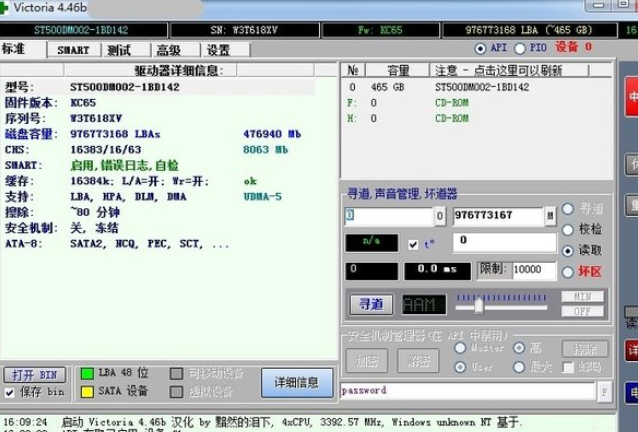Viewport: 638px width, 432px height.
Task: Adjust the AAM acoustic slider handle
Action: 479,304
